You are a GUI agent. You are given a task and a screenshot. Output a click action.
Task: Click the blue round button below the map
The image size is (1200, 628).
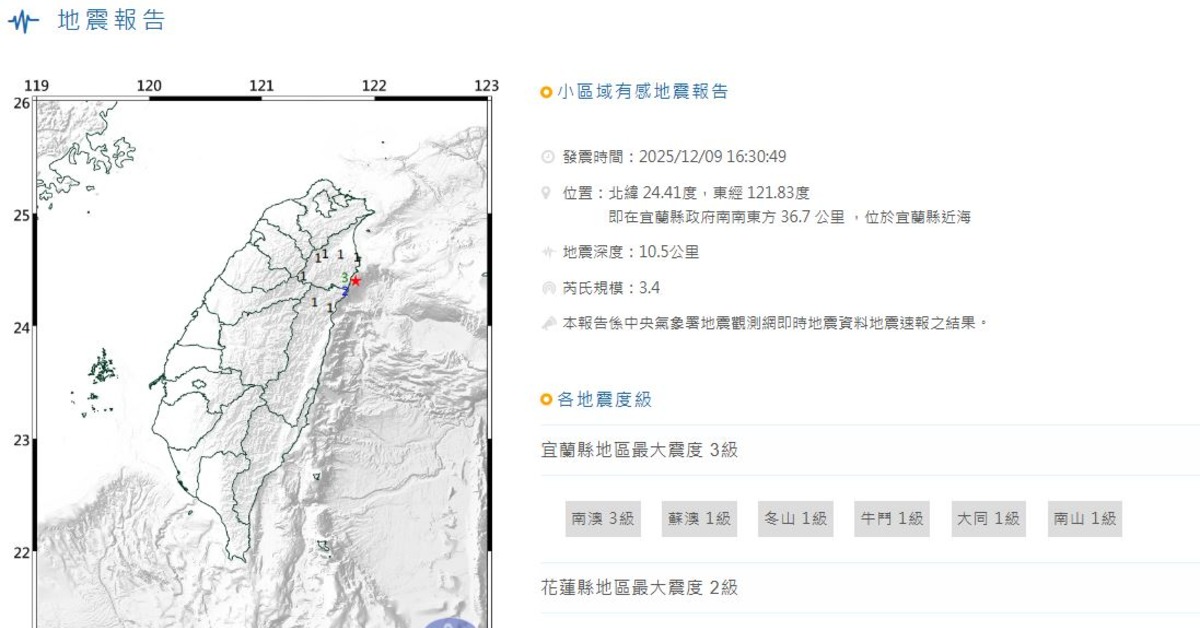tap(450, 622)
